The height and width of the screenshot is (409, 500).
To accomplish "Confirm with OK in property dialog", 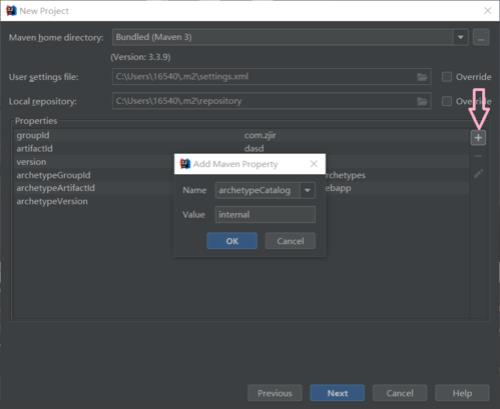I will (x=232, y=241).
